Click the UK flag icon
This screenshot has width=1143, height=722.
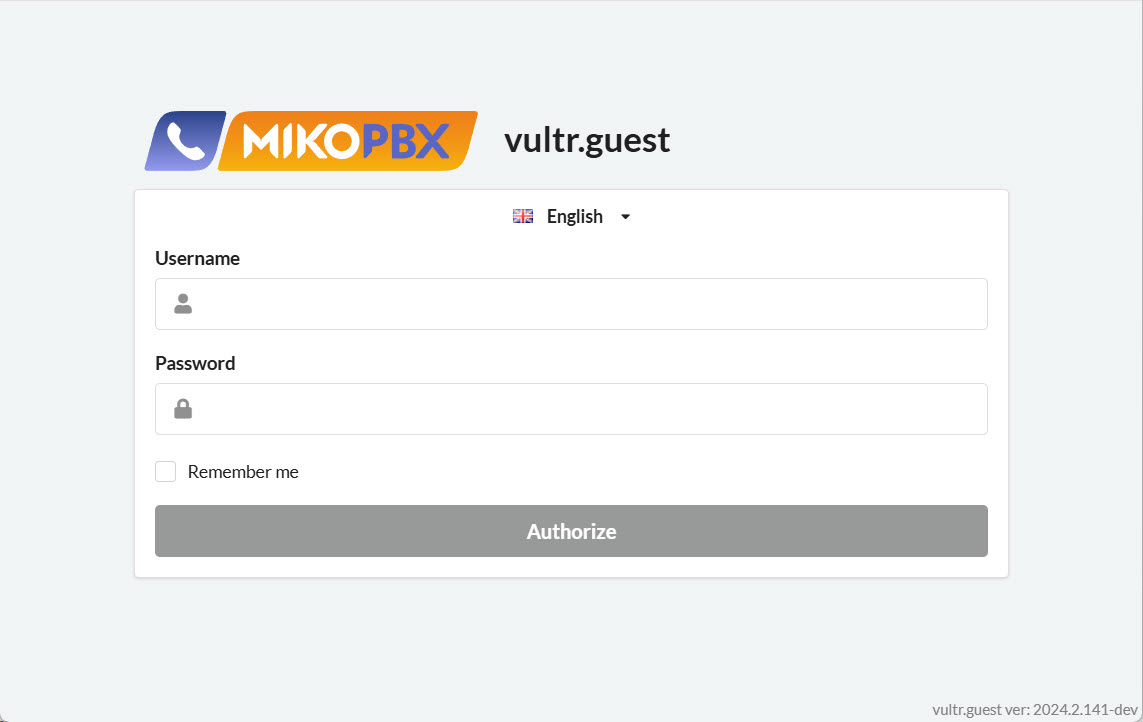tap(523, 216)
